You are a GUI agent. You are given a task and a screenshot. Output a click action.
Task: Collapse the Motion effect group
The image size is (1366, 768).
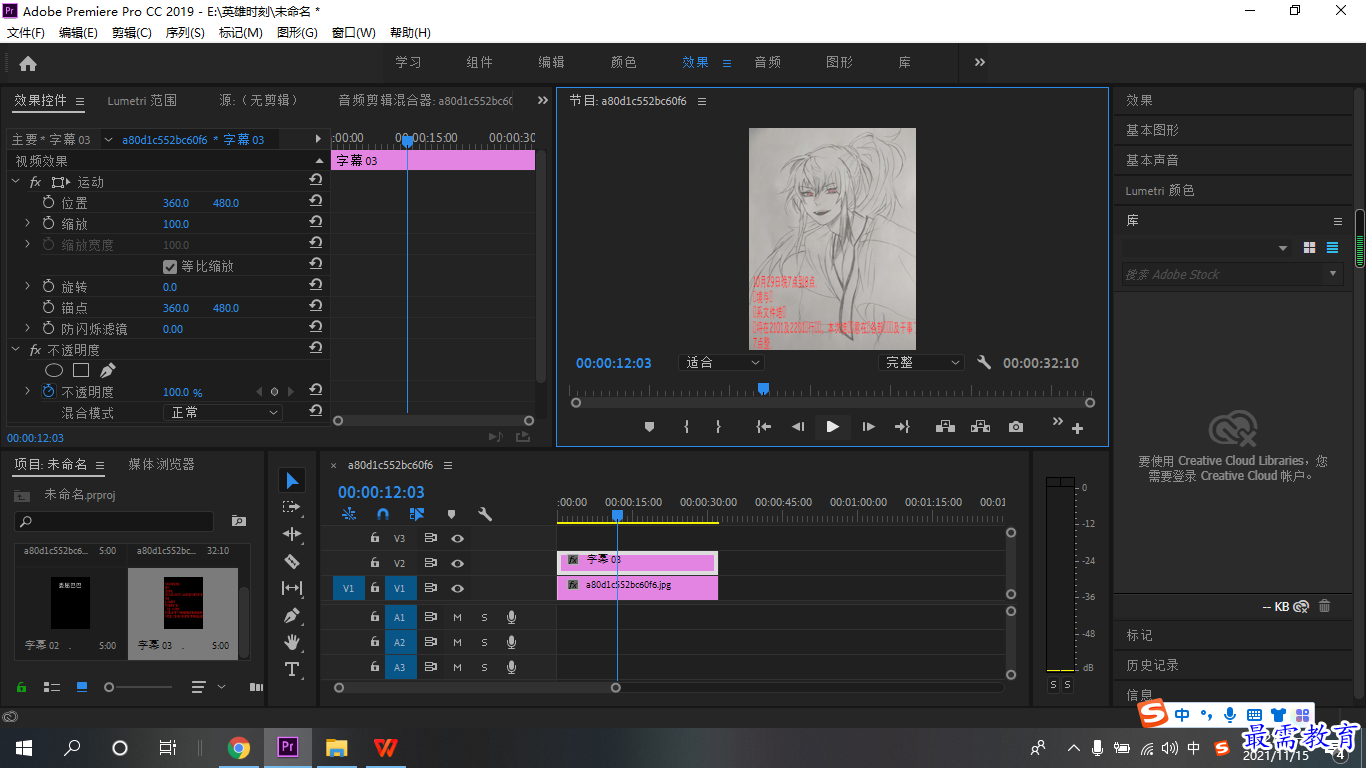point(15,181)
